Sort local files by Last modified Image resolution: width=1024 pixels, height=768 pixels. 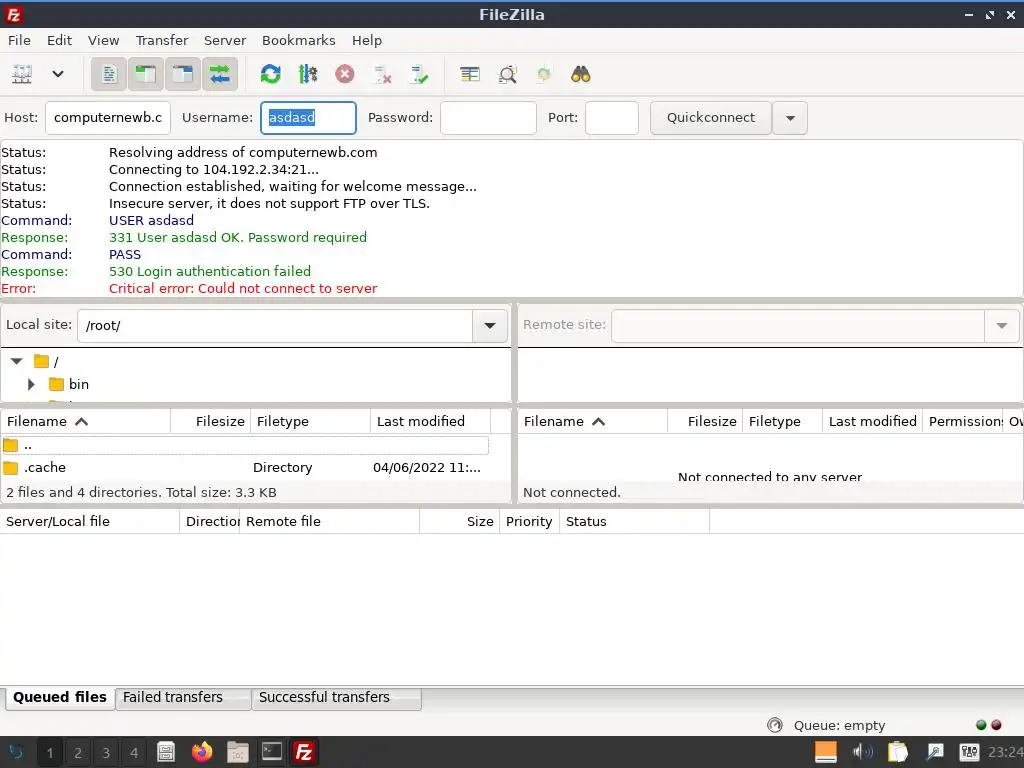click(x=430, y=421)
